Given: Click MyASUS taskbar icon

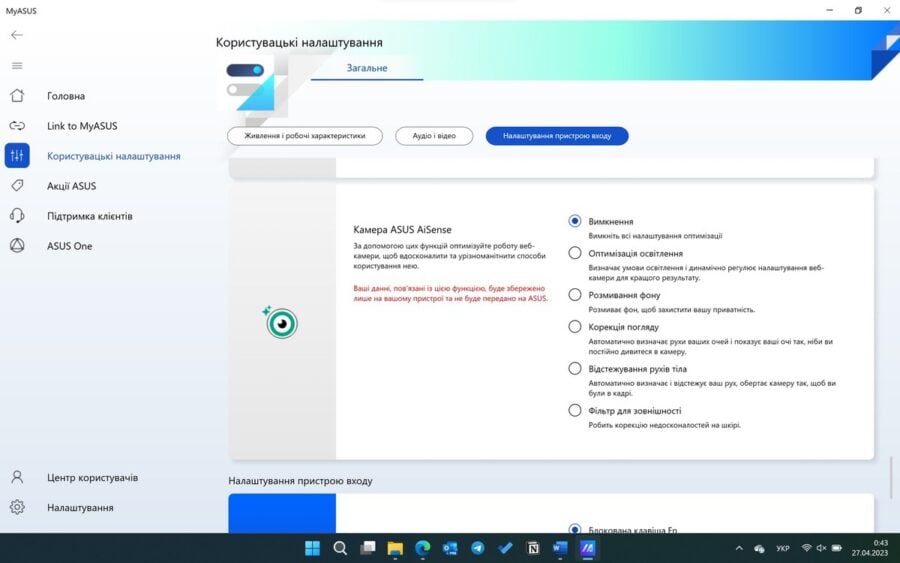Looking at the screenshot, I should (x=587, y=549).
